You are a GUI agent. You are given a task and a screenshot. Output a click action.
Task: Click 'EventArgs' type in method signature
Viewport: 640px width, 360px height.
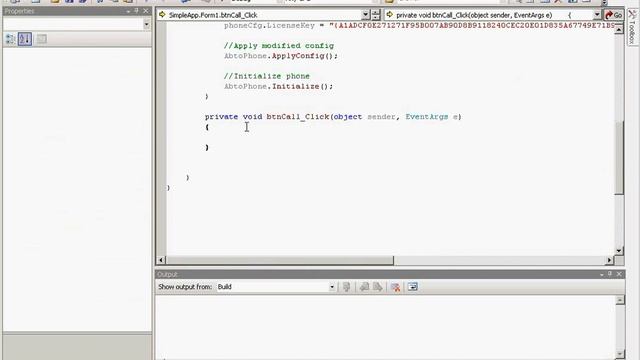pos(427,117)
